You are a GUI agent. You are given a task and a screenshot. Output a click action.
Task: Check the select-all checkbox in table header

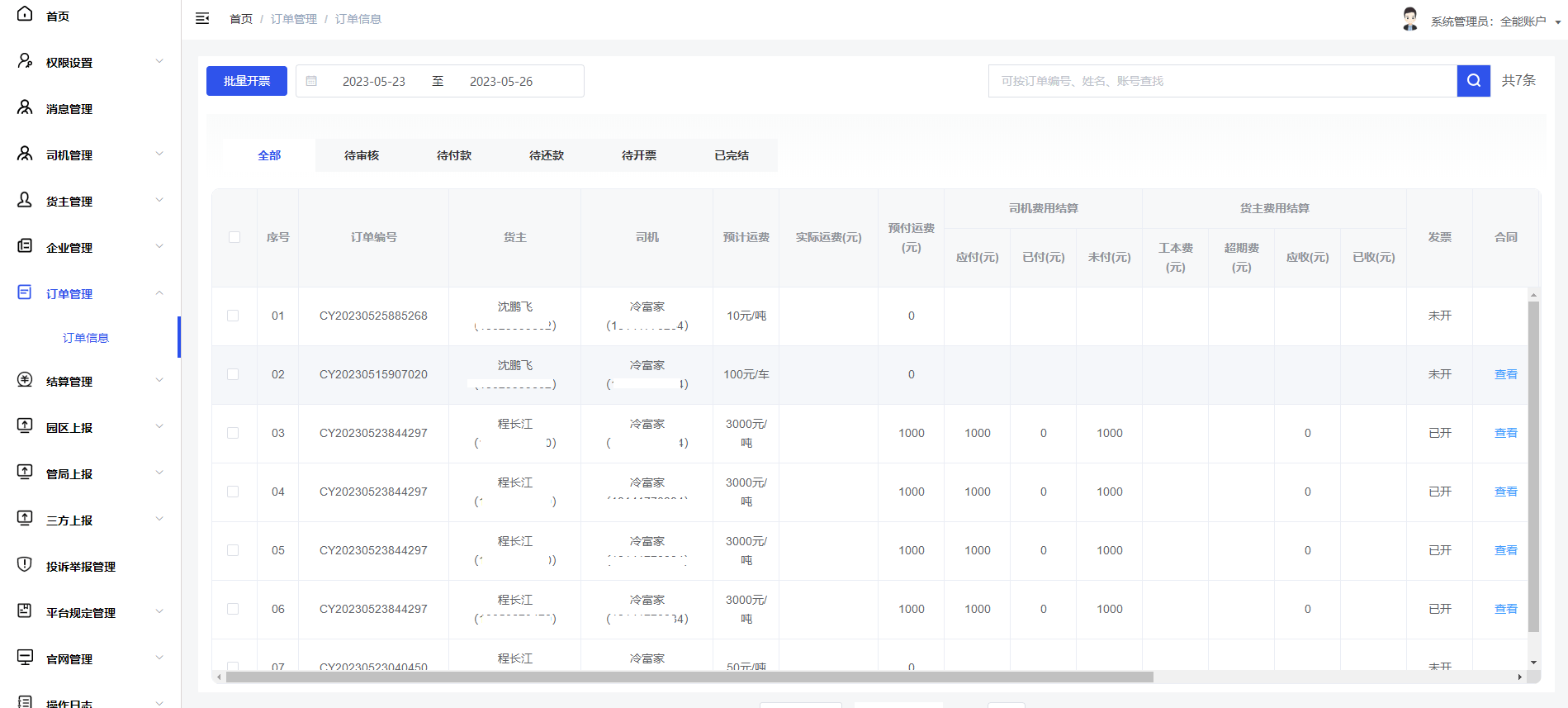coord(234,237)
